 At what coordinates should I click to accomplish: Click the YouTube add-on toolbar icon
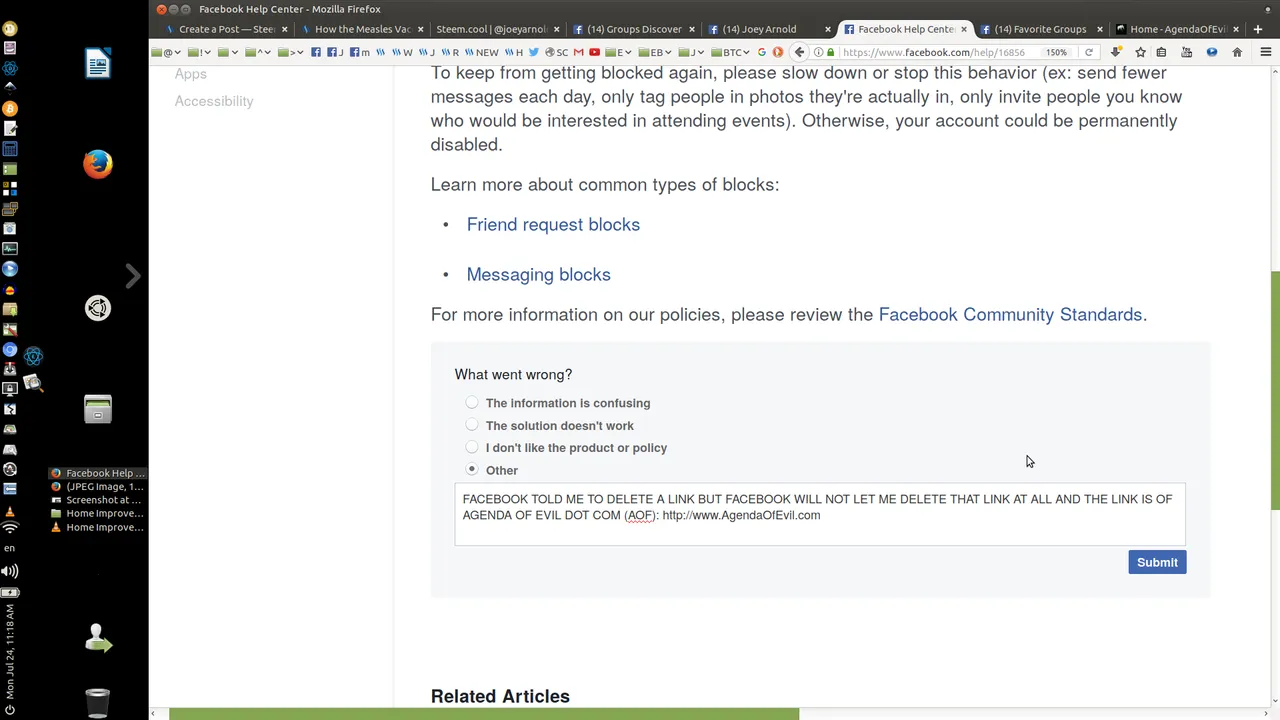coord(1186,52)
